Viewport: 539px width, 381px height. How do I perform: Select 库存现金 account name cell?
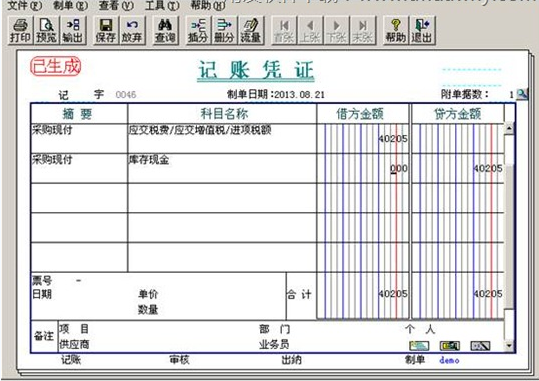(222, 168)
